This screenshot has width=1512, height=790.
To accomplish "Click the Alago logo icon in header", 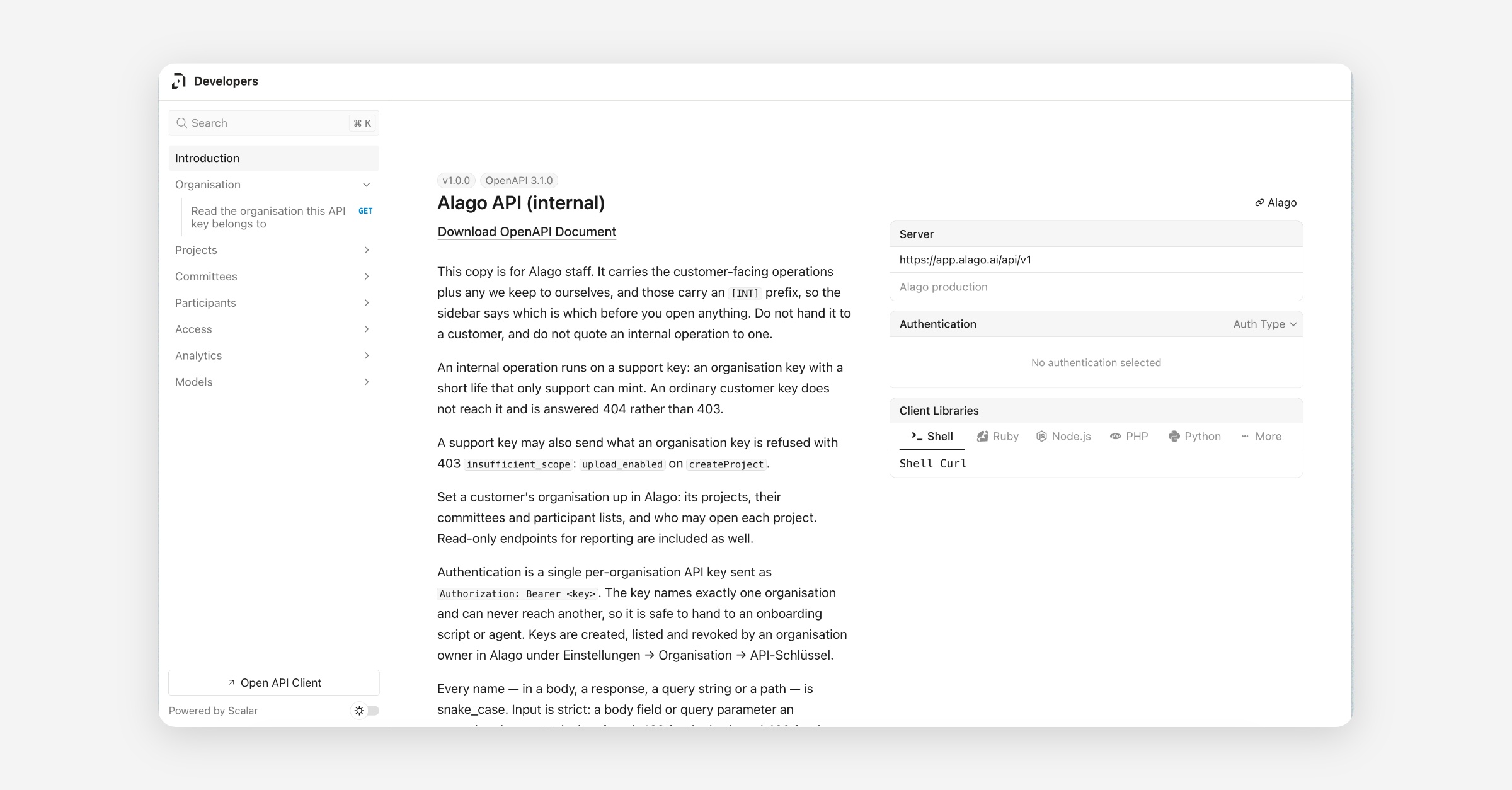I will coord(179,81).
